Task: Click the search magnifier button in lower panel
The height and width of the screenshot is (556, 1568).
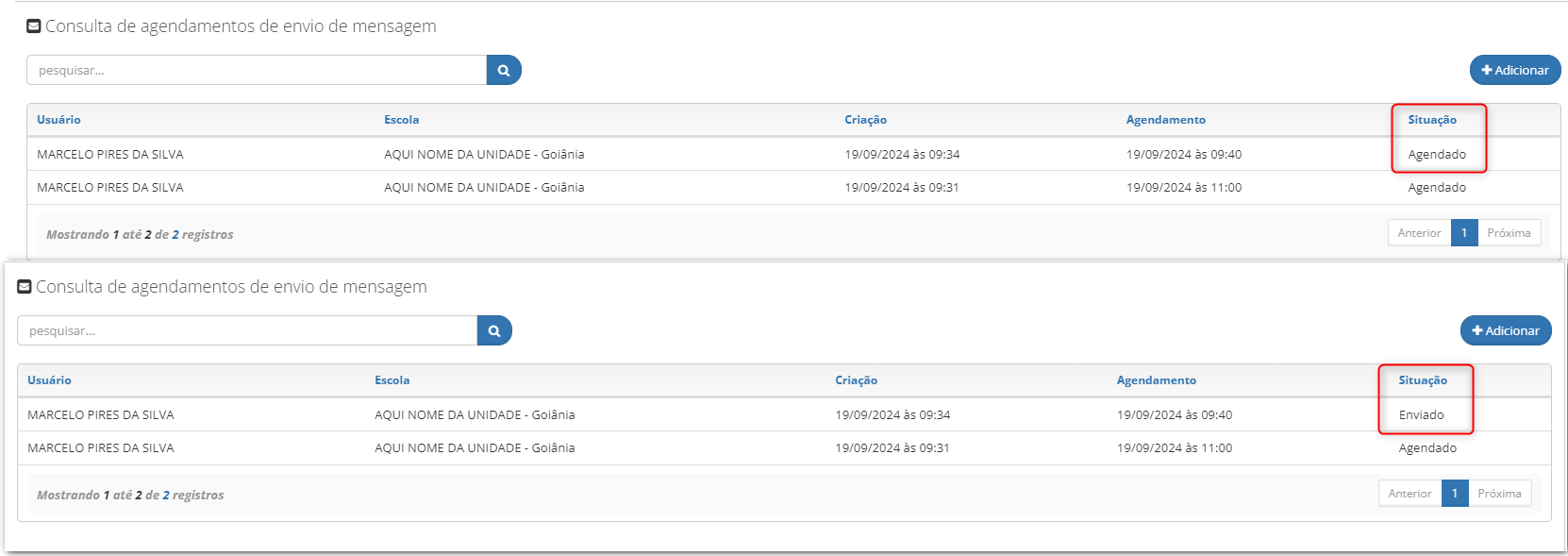Action: pyautogui.click(x=494, y=330)
